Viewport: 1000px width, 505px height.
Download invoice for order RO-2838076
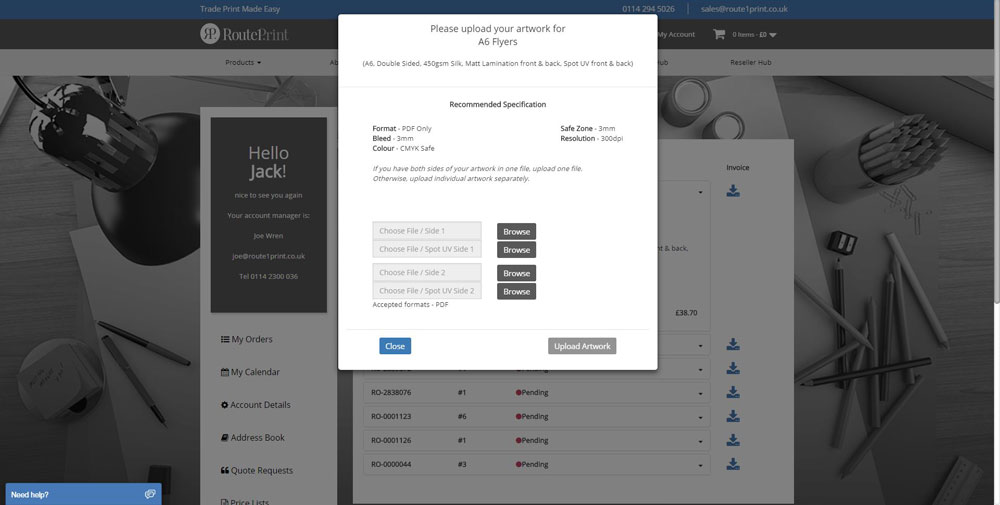coord(733,392)
